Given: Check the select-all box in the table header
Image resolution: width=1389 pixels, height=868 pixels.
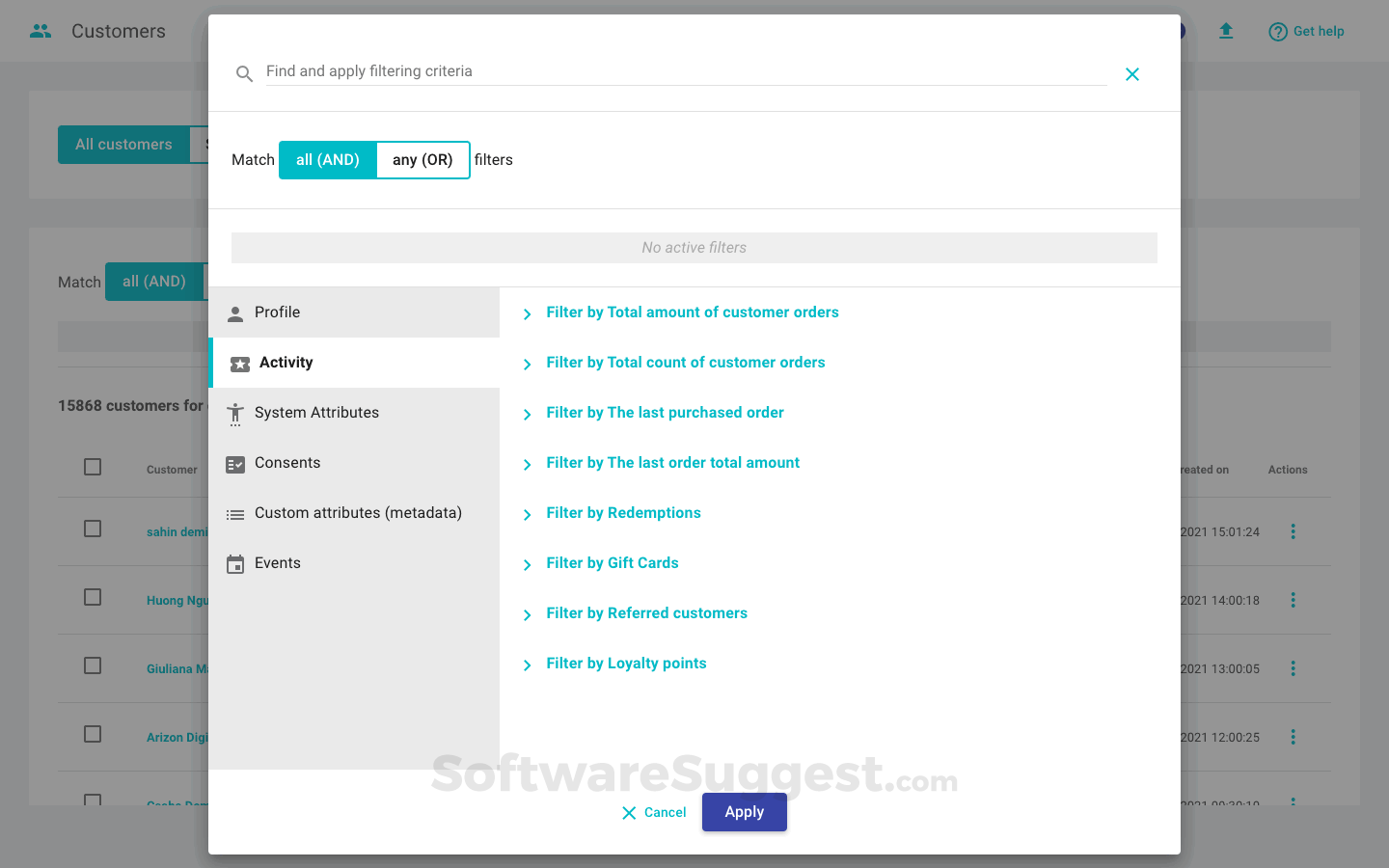Looking at the screenshot, I should point(93,466).
